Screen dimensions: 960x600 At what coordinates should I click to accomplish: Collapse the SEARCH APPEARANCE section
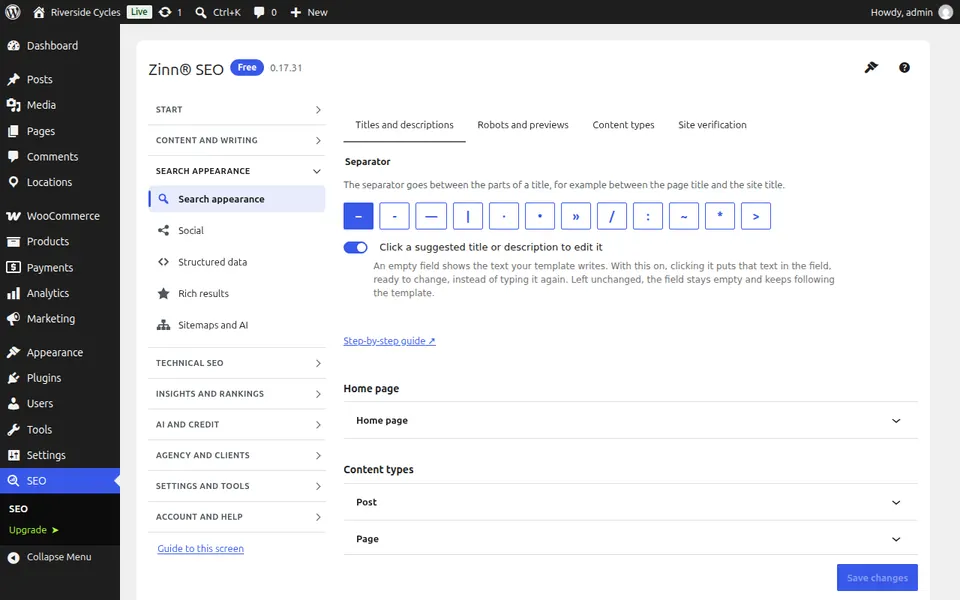[237, 171]
